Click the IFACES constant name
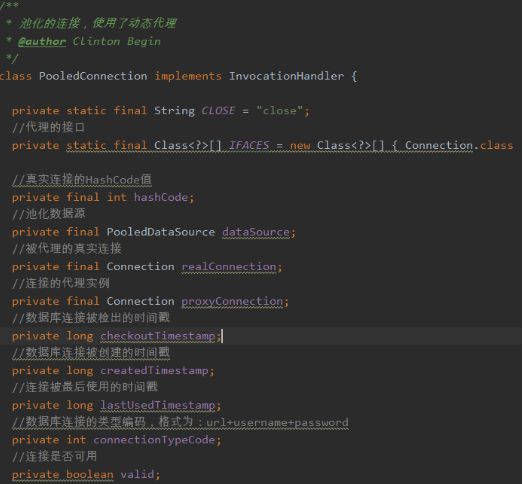 pos(249,145)
